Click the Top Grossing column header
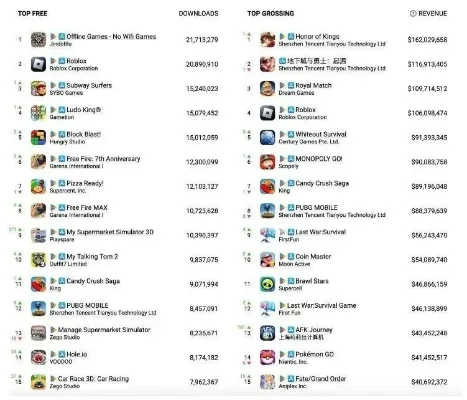This screenshot has width=467, height=400. [x=271, y=13]
